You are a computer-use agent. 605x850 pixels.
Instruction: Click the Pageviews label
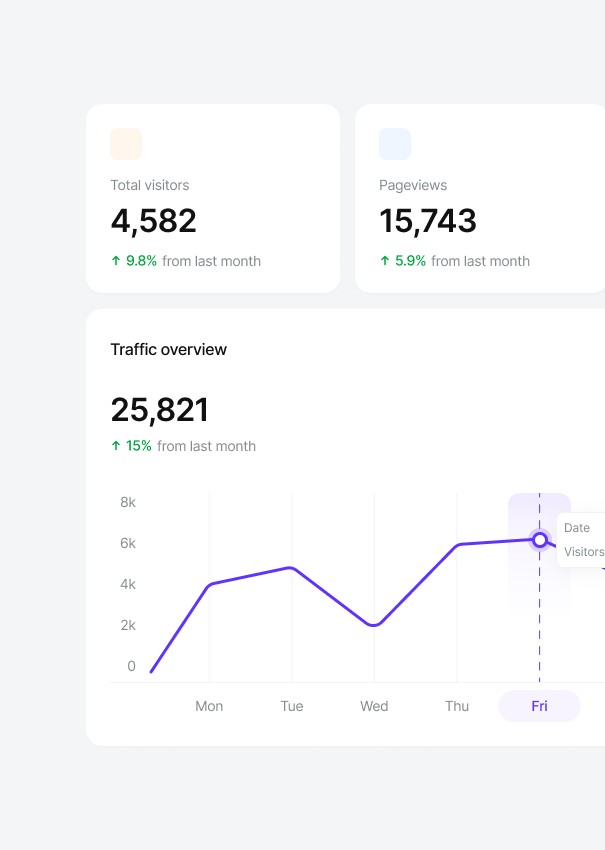point(413,185)
